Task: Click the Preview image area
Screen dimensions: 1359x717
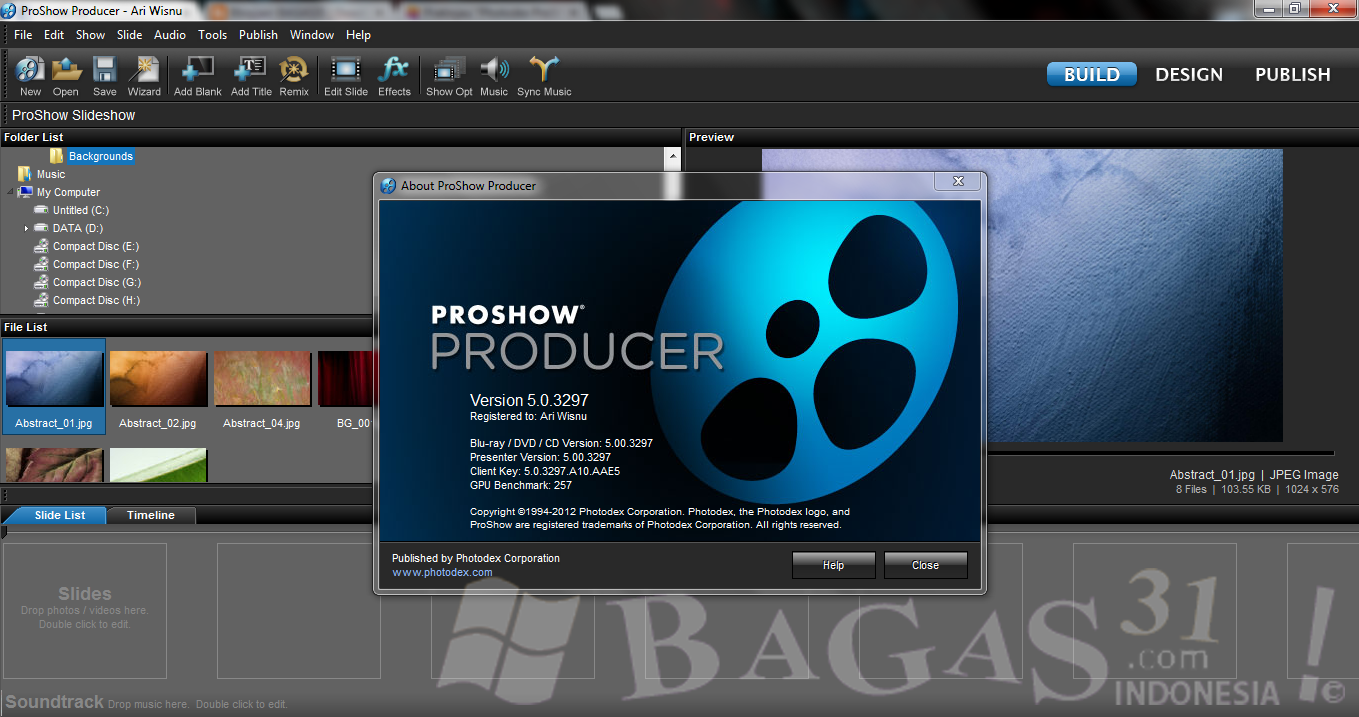Action: [x=1022, y=295]
